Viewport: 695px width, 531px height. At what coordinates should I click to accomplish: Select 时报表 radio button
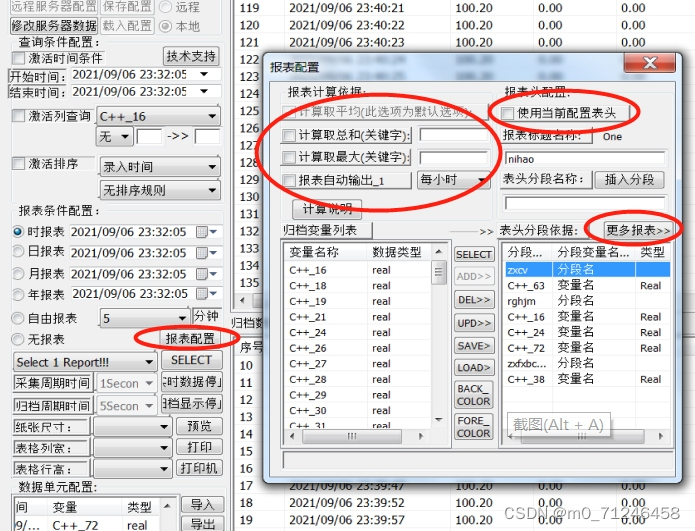(18, 231)
